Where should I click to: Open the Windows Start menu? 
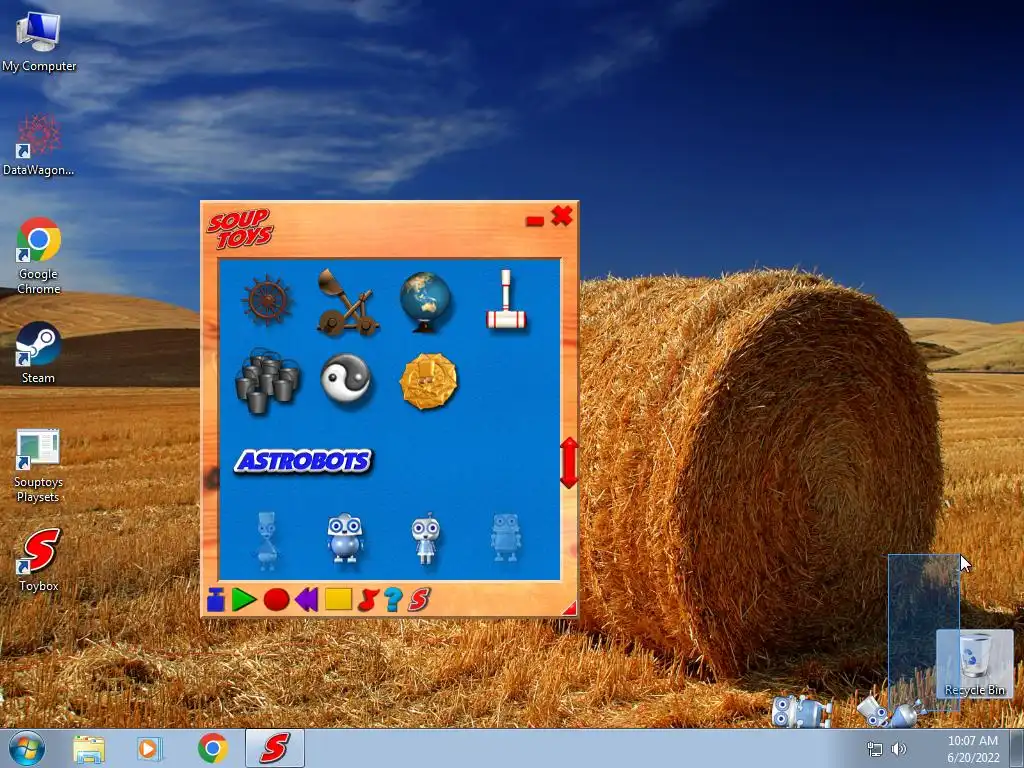click(x=27, y=748)
